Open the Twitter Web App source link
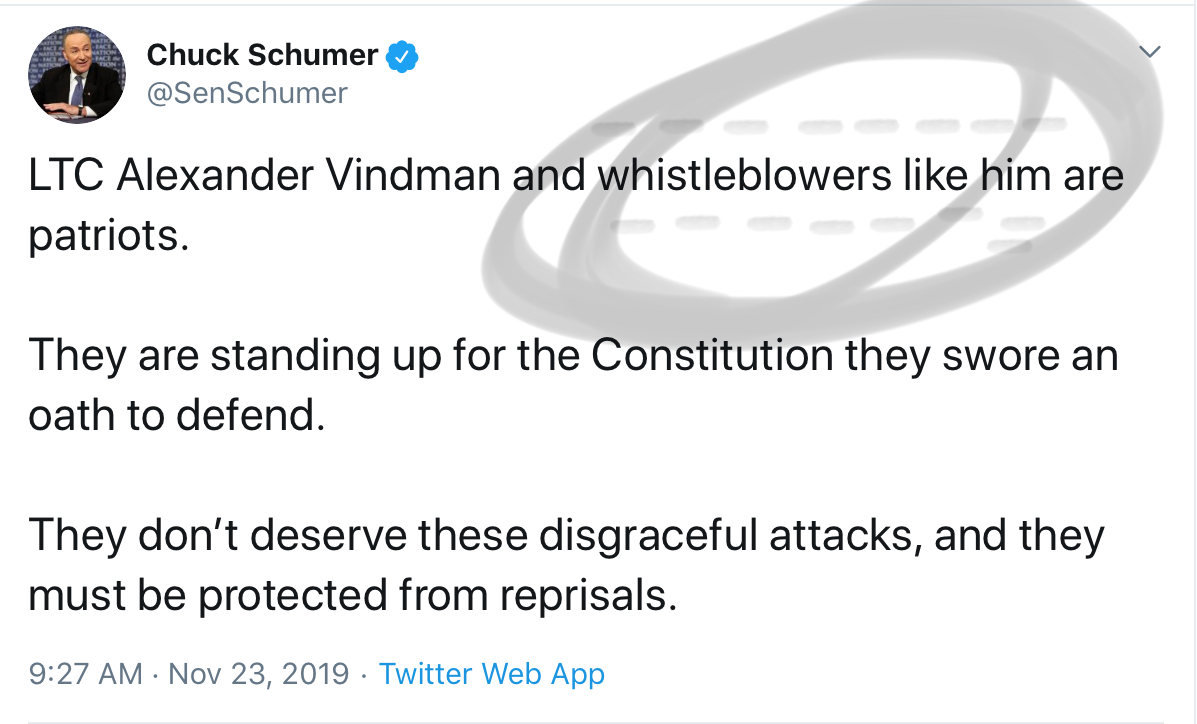Screen dimensions: 1197x724 tap(492, 673)
